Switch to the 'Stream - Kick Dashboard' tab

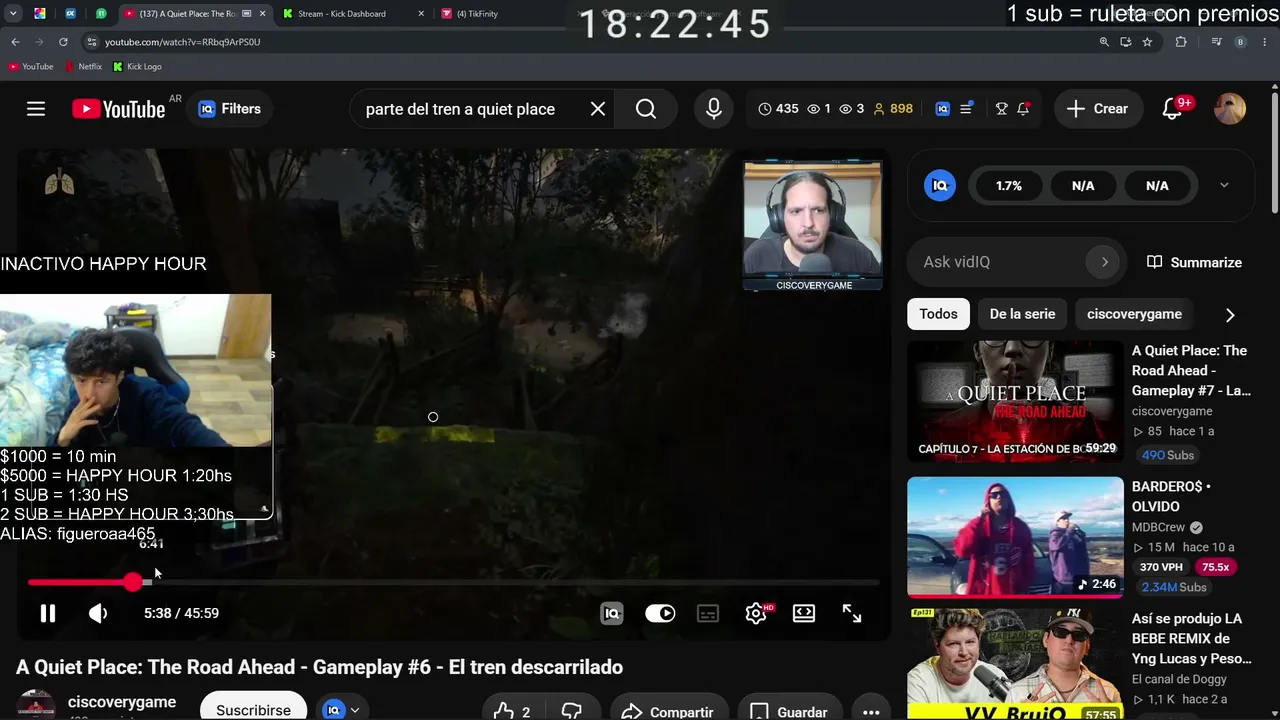pyautogui.click(x=341, y=14)
